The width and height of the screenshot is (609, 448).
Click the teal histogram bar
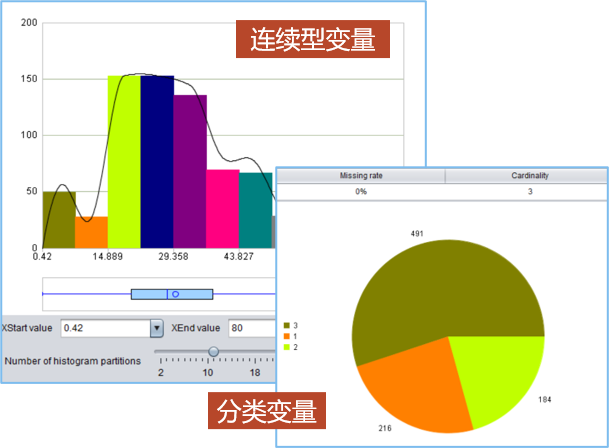click(x=256, y=210)
